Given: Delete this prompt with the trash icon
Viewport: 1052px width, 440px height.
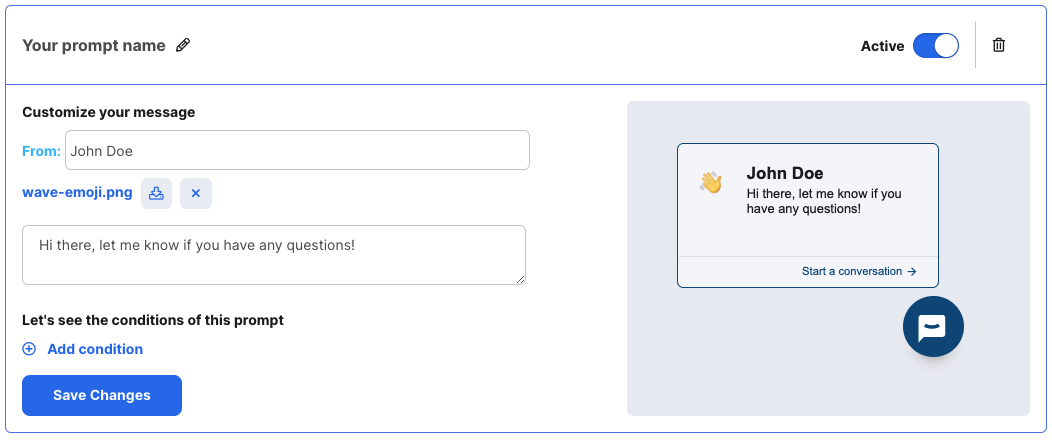Looking at the screenshot, I should coord(999,46).
